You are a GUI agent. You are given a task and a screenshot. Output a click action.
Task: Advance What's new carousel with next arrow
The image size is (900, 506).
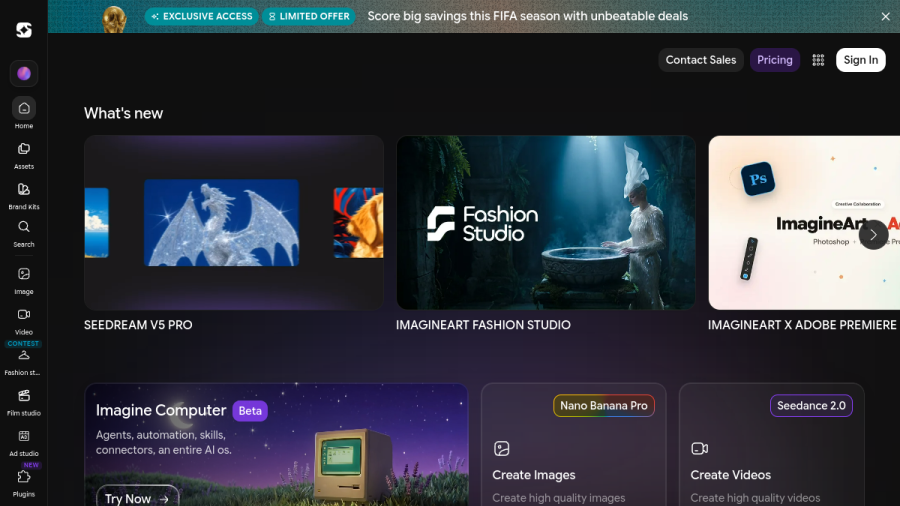pos(873,235)
